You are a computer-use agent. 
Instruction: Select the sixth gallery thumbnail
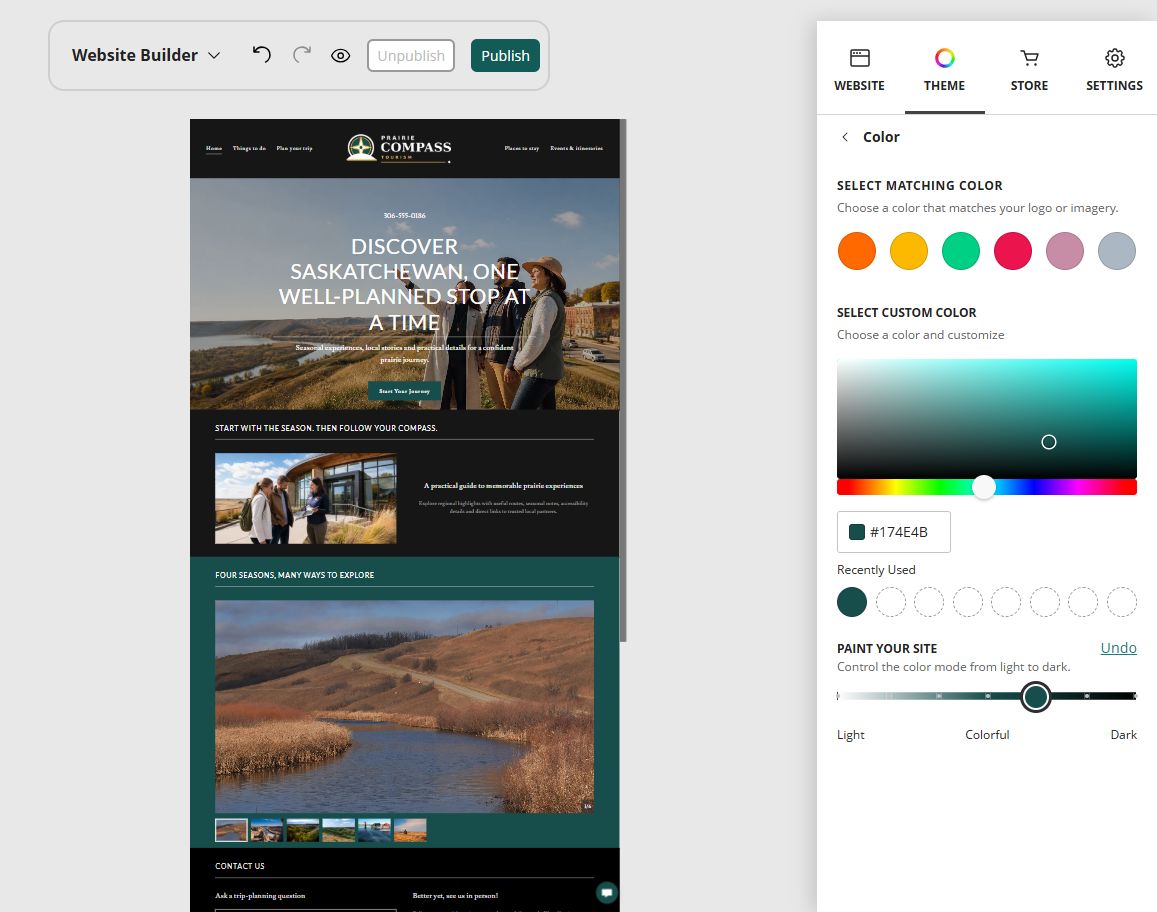410,830
